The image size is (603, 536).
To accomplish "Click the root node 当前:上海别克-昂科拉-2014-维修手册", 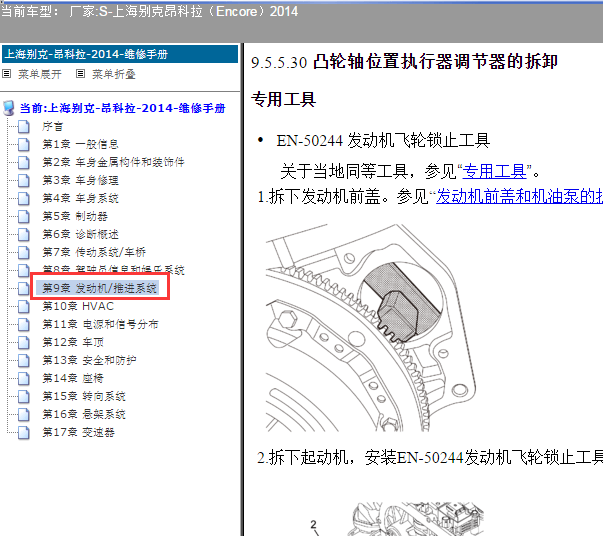I will [122, 108].
